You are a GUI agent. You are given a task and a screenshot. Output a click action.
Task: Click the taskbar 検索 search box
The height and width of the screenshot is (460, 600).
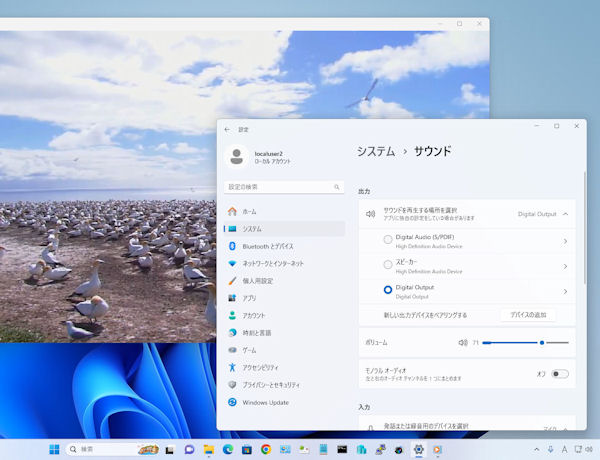(113, 449)
